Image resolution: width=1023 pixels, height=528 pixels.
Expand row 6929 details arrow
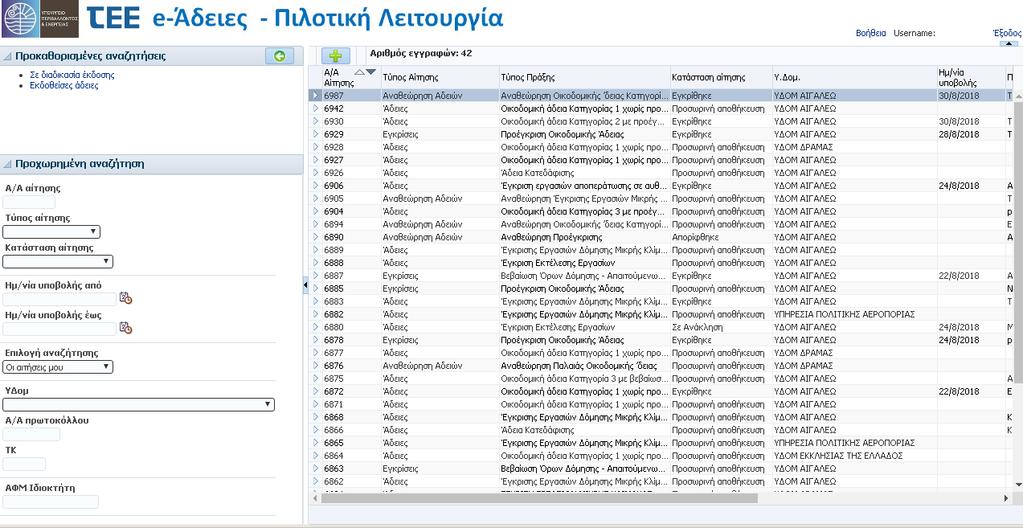click(315, 134)
